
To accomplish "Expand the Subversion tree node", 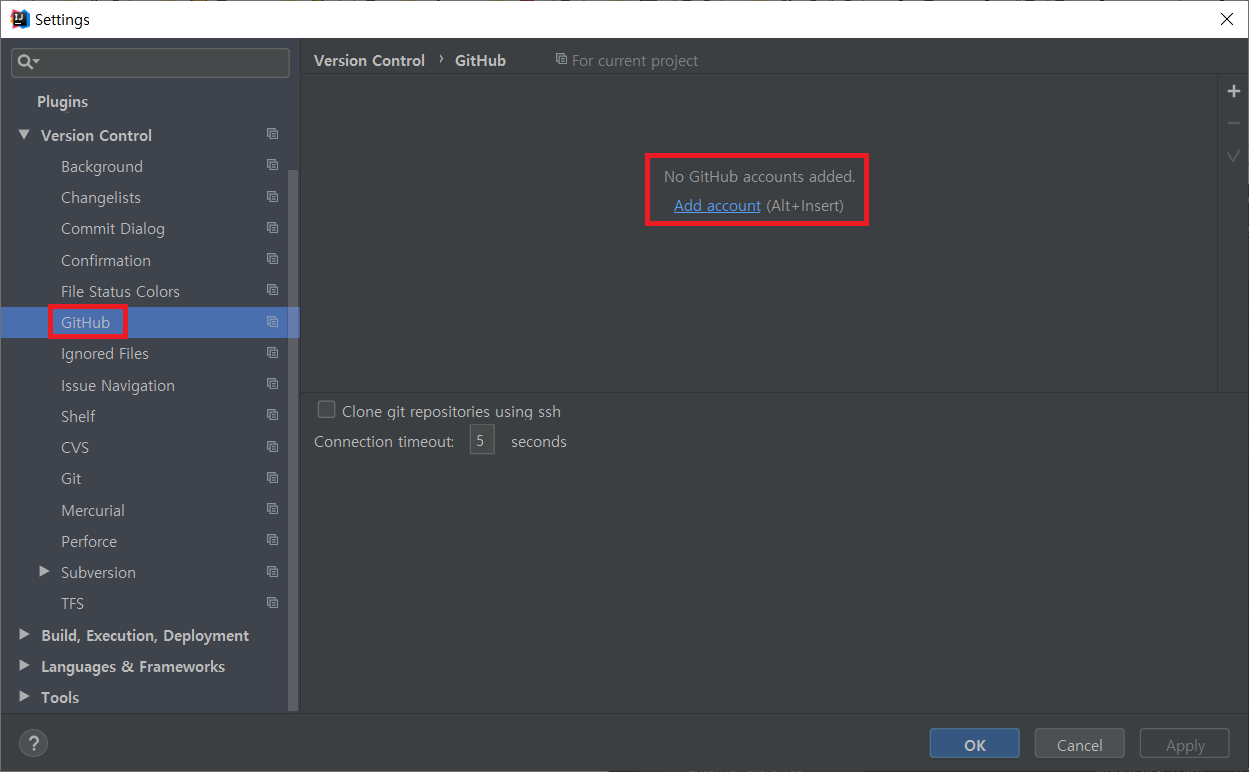I will click(x=44, y=572).
